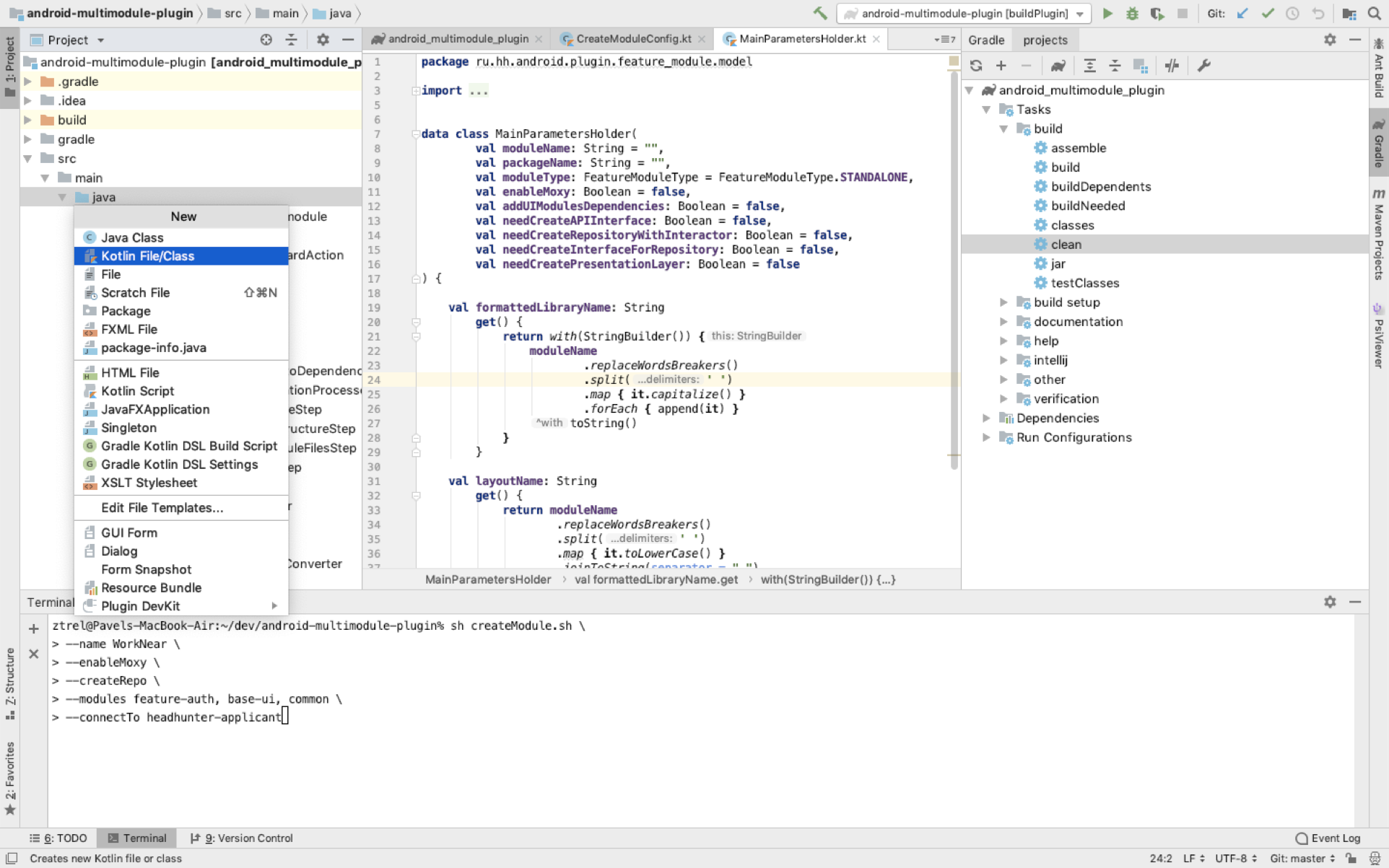Viewport: 1389px width, 868px height.
Task: Open Search Everywhere magnifier icon
Action: coord(1374,13)
